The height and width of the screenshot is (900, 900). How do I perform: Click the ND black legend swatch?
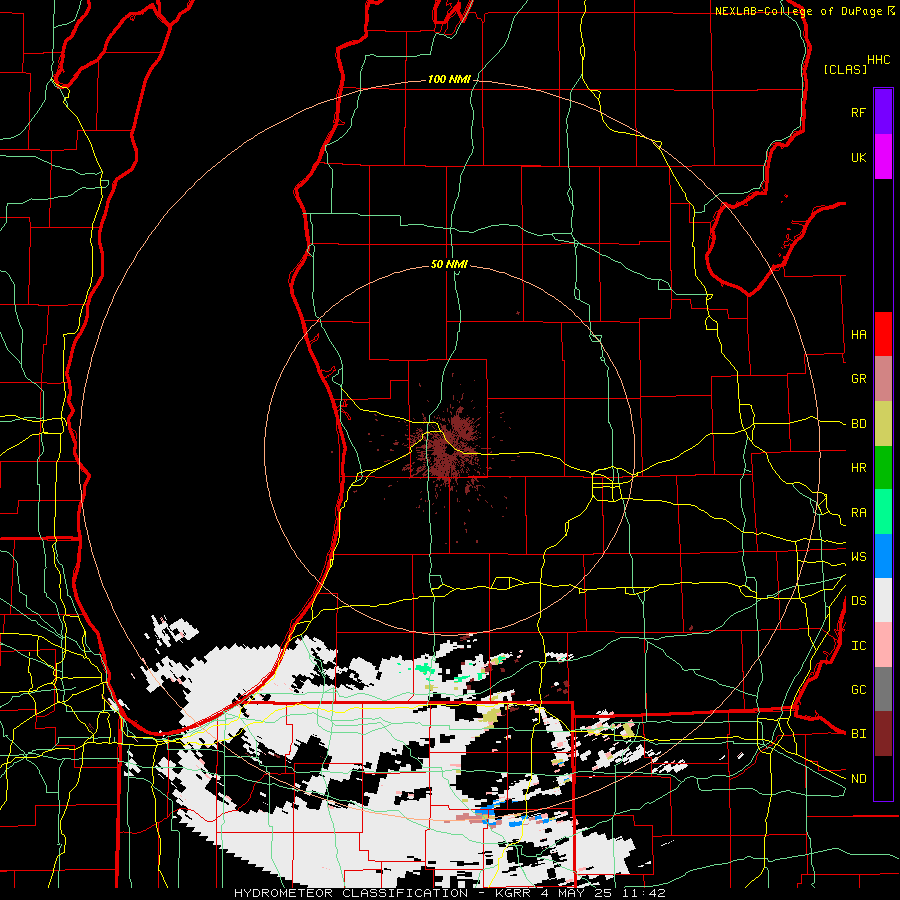point(883,778)
